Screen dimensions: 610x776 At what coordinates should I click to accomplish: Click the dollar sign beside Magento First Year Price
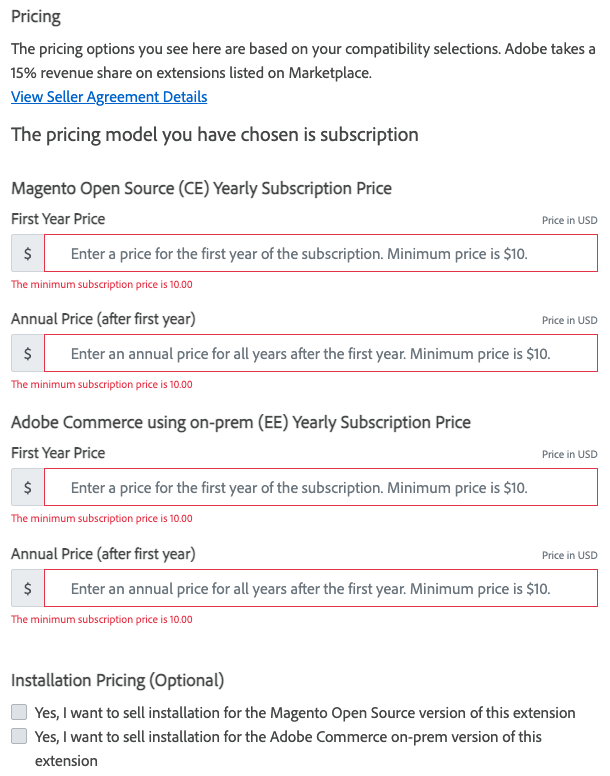point(27,254)
